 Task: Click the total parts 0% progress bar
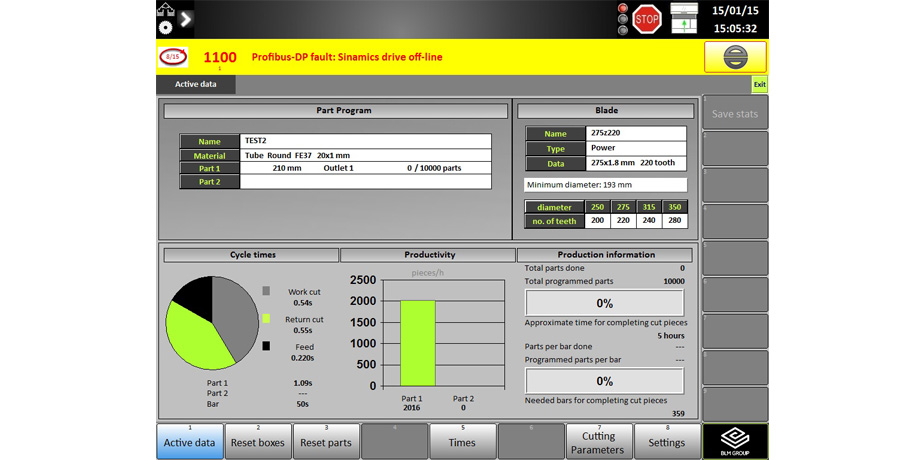coord(604,303)
